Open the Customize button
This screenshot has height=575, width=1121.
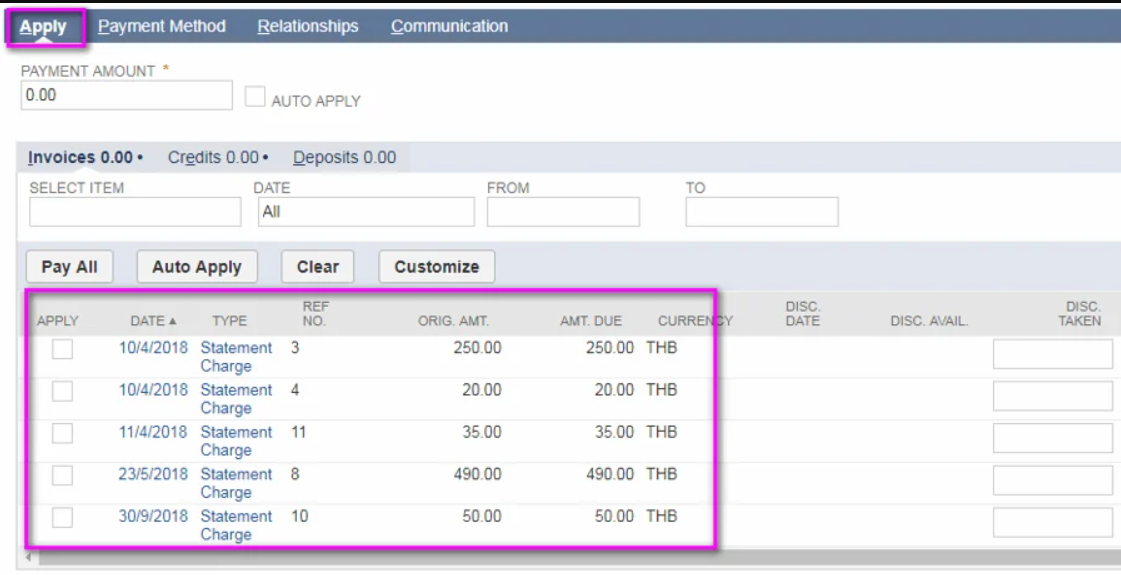[436, 267]
